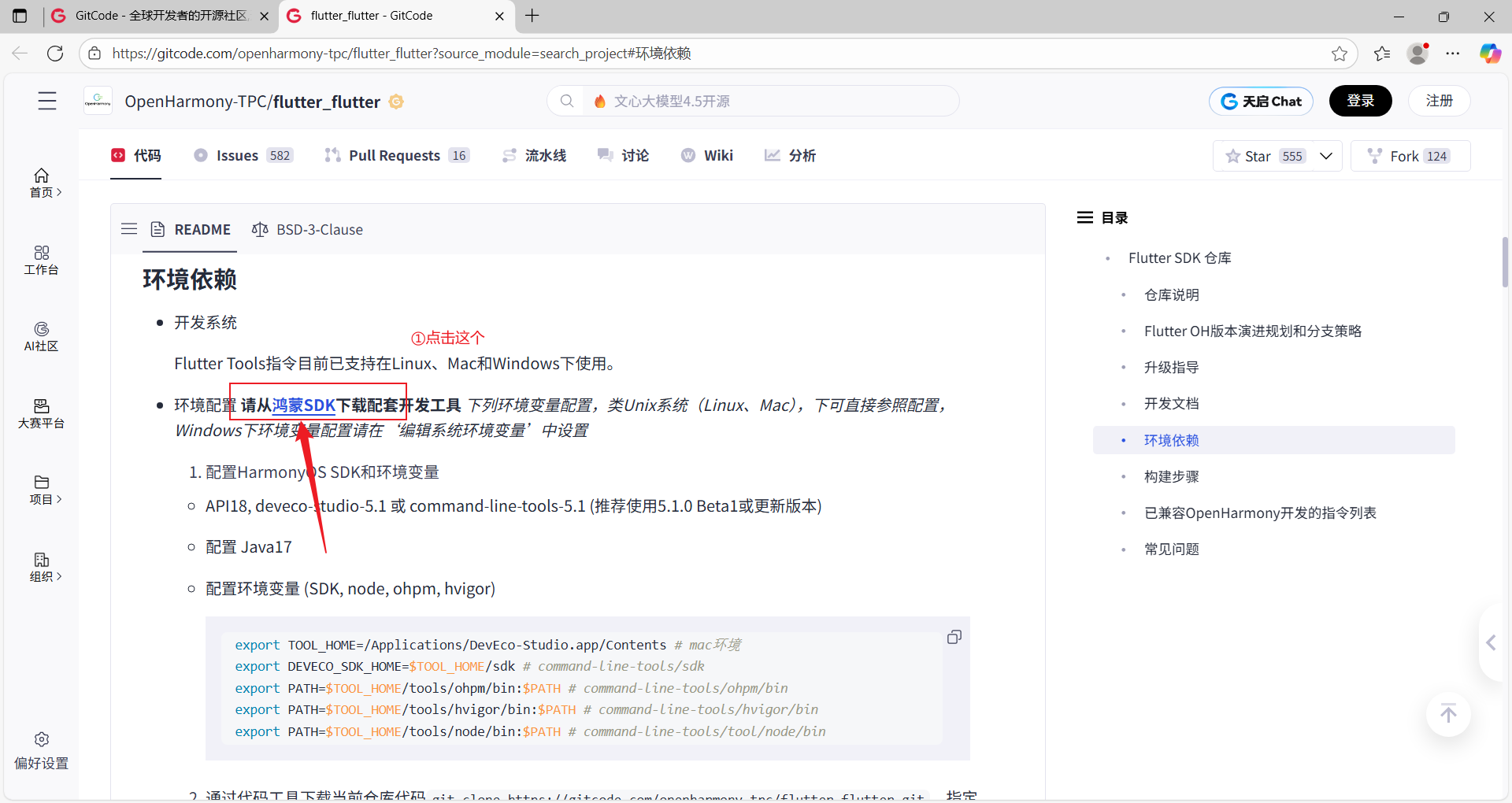Viewport: 1512px width, 803px height.
Task: Click the verified badge beside flutter_flutter
Action: (396, 102)
